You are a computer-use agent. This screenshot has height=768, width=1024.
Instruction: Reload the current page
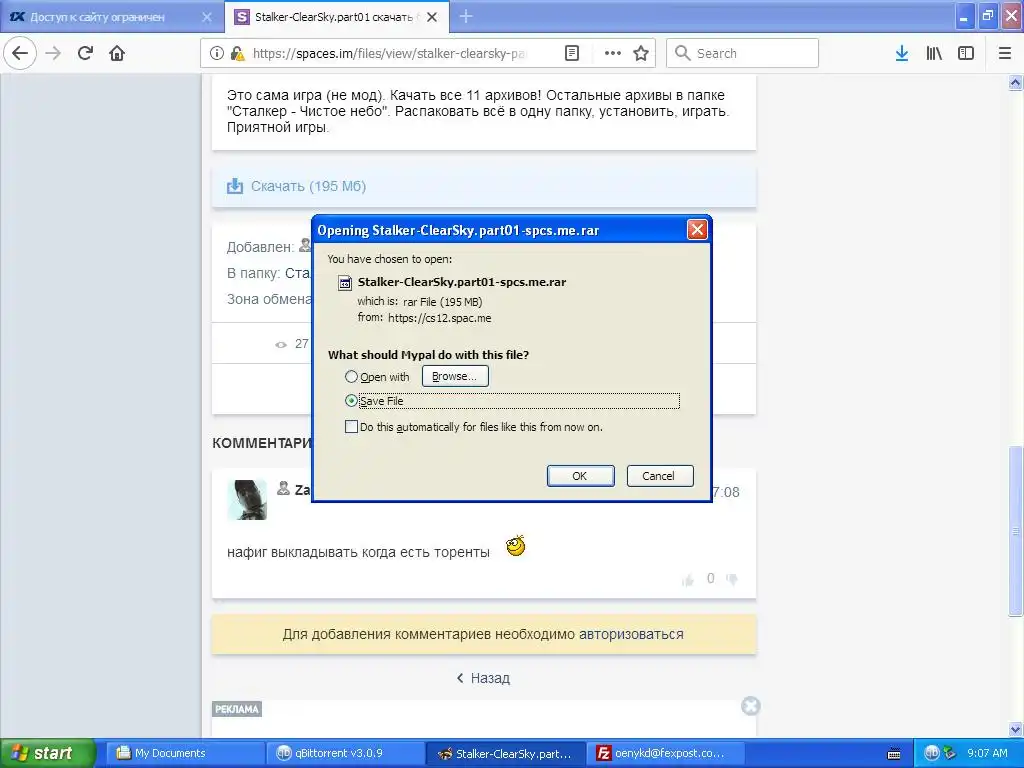pyautogui.click(x=86, y=54)
